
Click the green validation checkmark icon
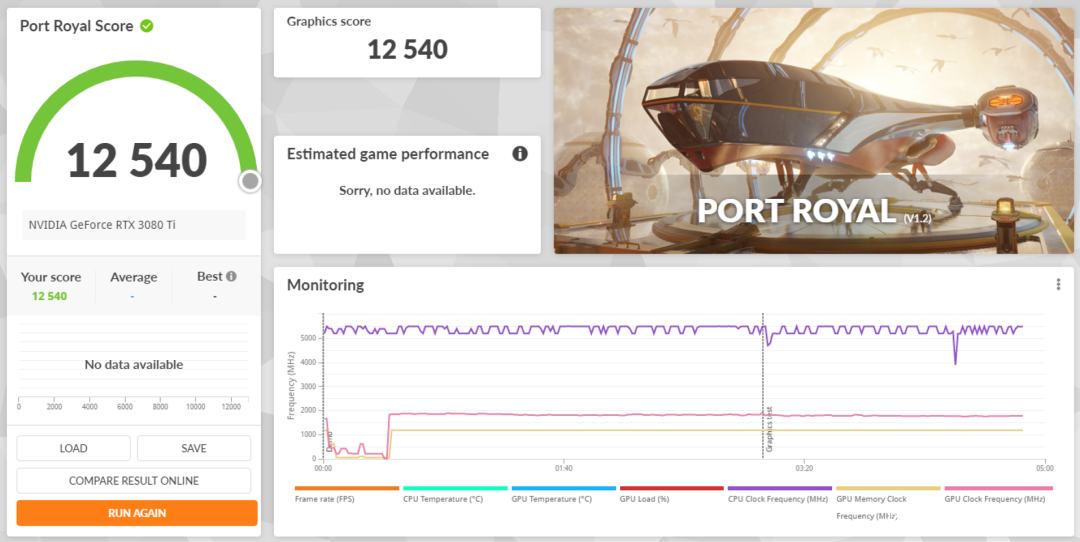146,26
